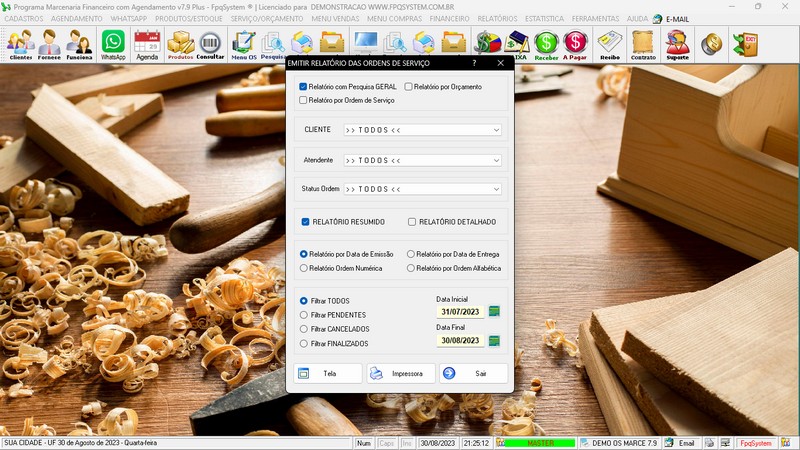Enable Relatório por Orçamento checkbox
Image resolution: width=800 pixels, height=450 pixels.
[x=409, y=87]
